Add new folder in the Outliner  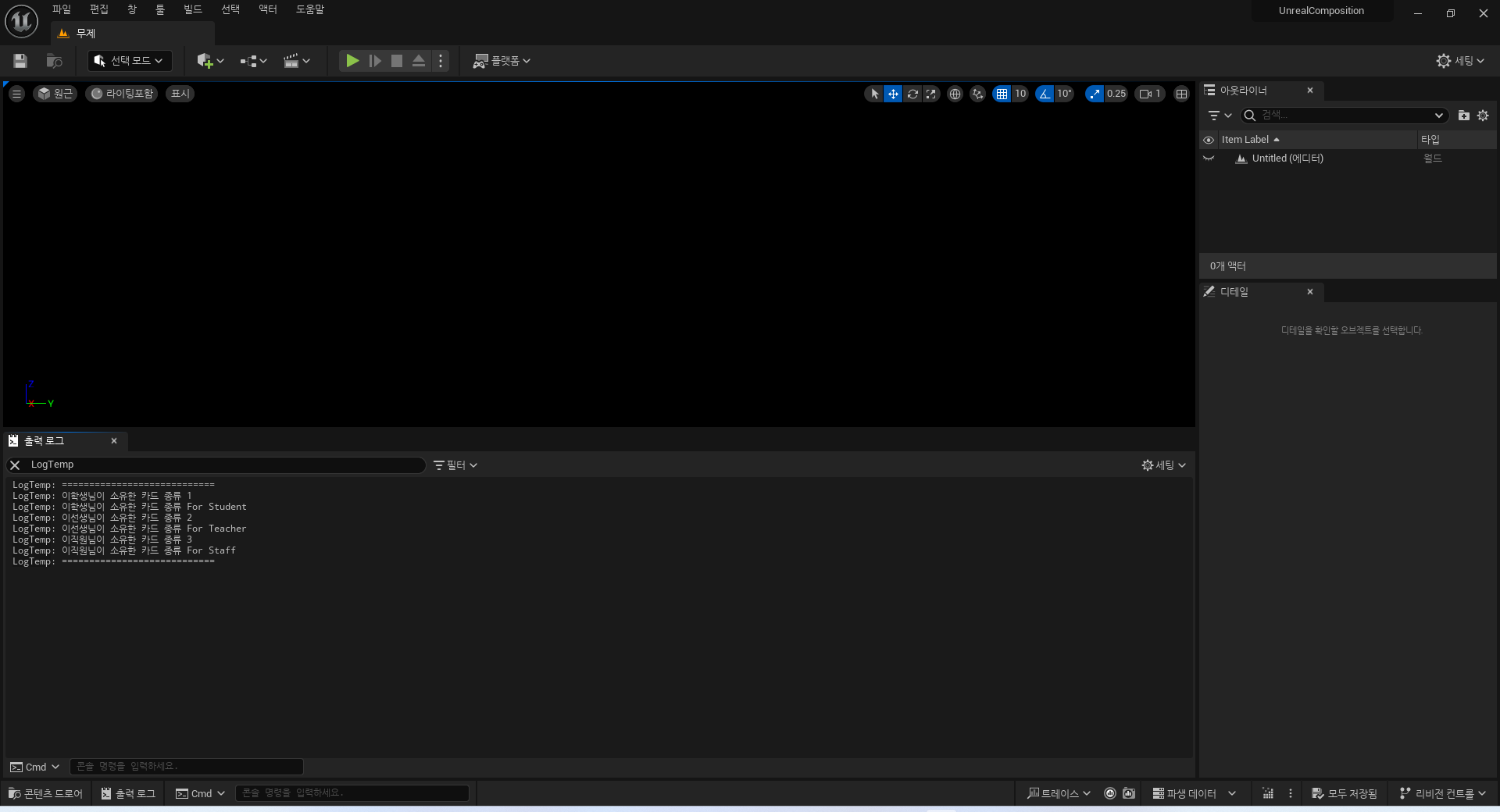tap(1463, 116)
